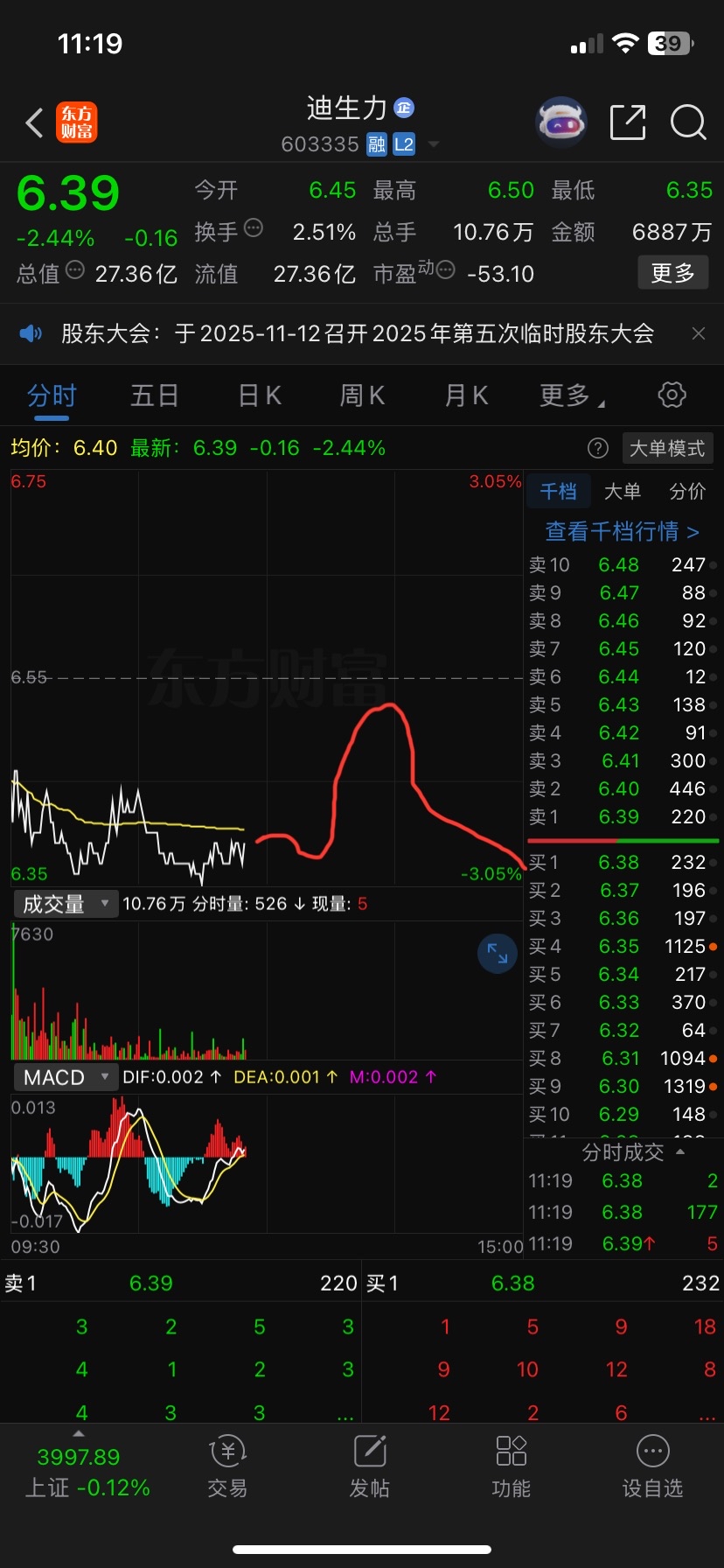This screenshot has height=1568, width=724.
Task: Switch to 日K tab
Action: (x=260, y=395)
